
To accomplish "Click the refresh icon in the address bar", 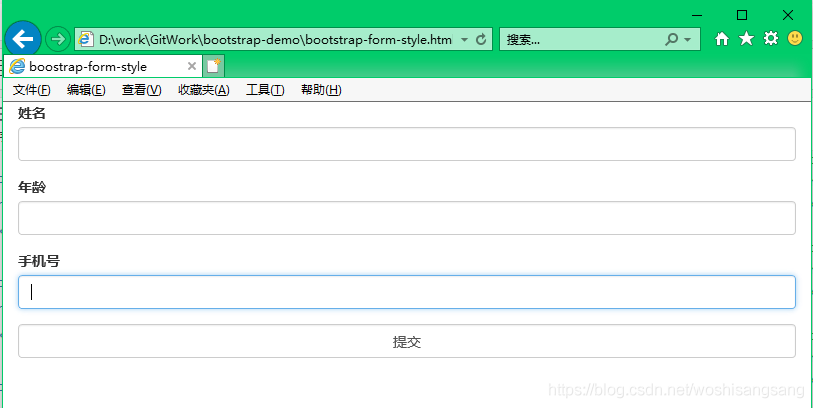I will [x=481, y=39].
